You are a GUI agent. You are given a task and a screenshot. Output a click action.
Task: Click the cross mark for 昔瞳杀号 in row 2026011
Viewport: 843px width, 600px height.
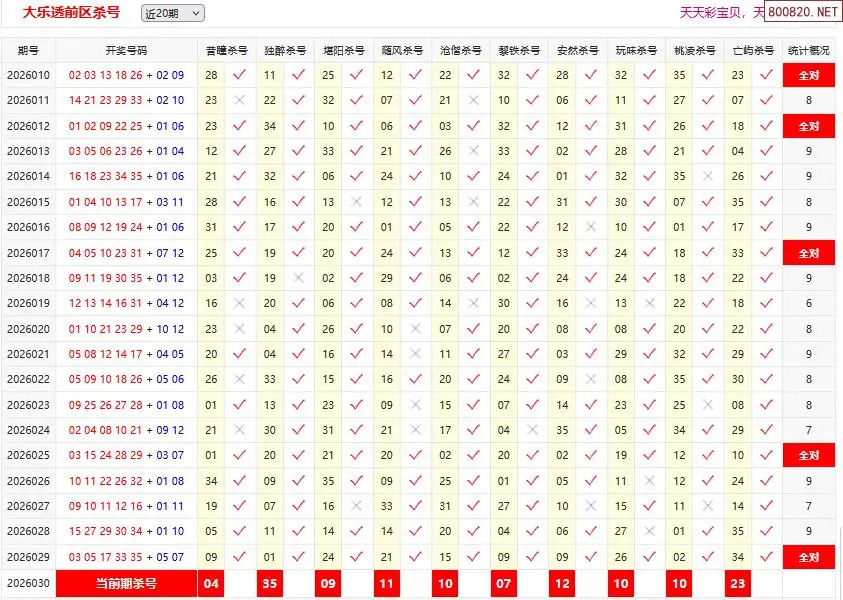pos(239,100)
